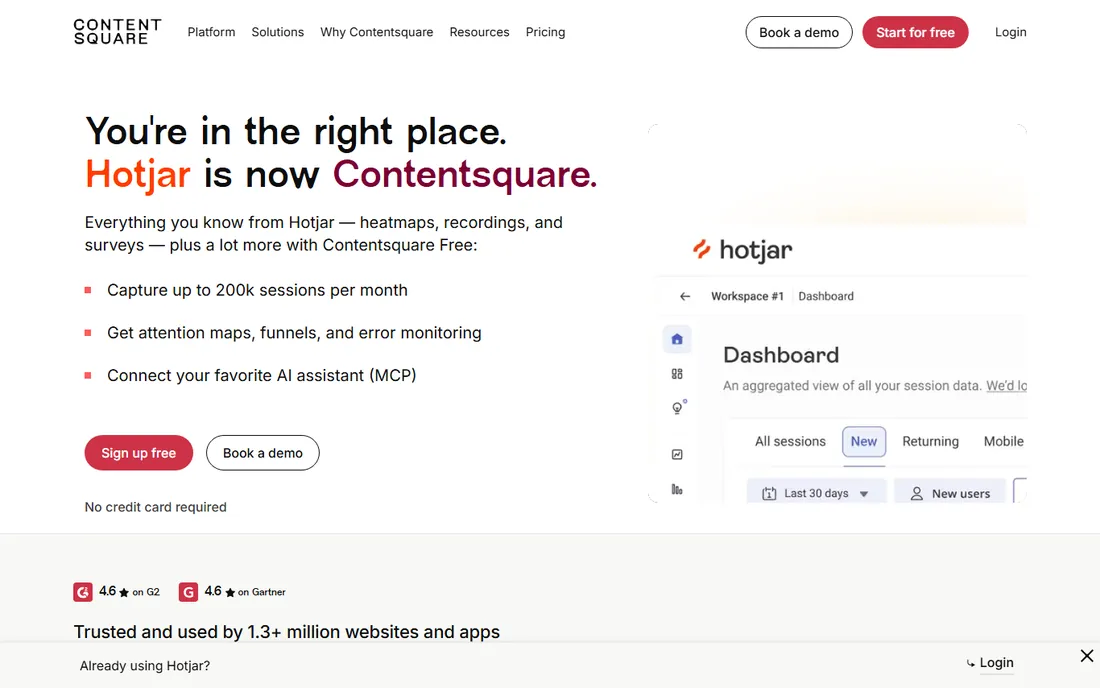Click the Hotjar logo in the preview
This screenshot has width=1100, height=688.
742,250
